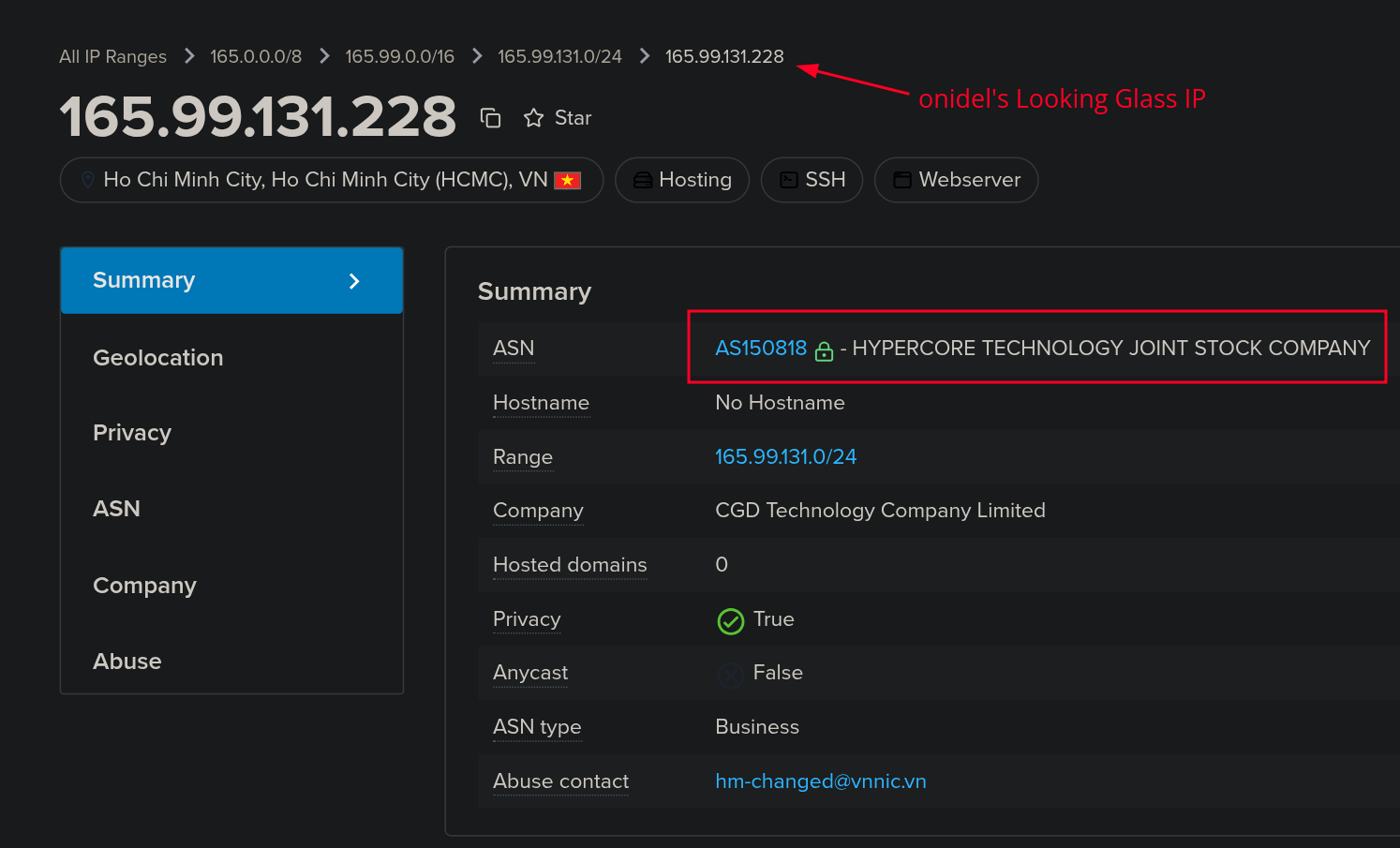Open the AS150818 link

pyautogui.click(x=761, y=349)
